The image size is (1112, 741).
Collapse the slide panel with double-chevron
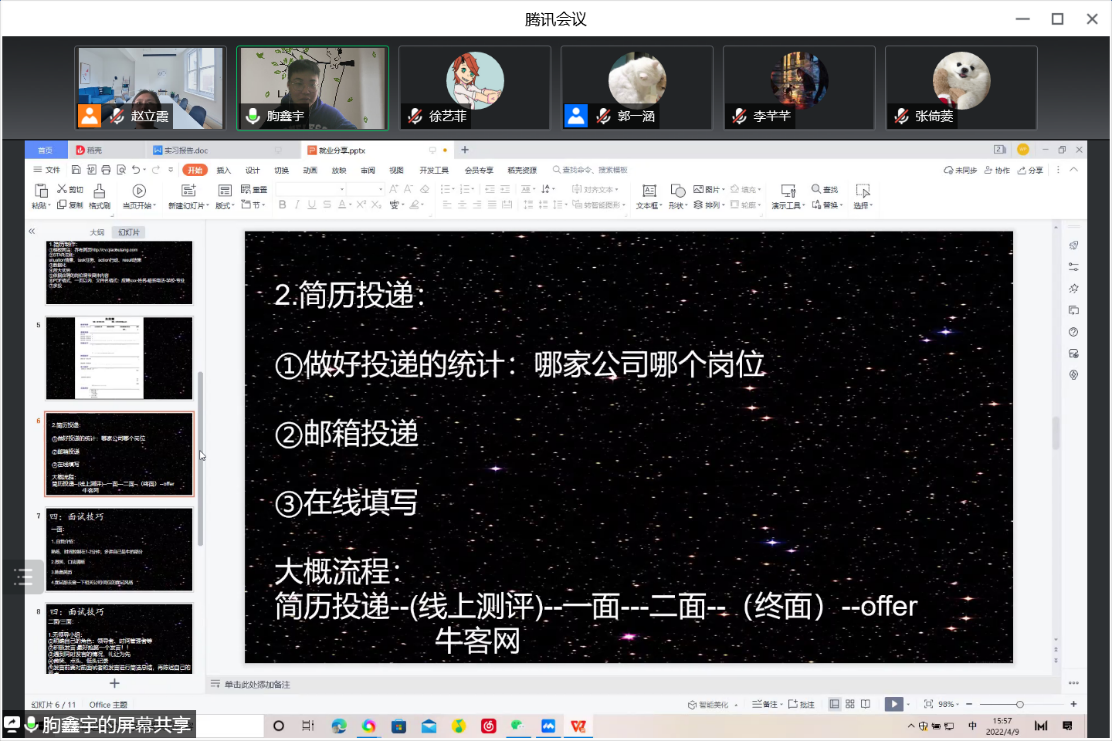[32, 231]
